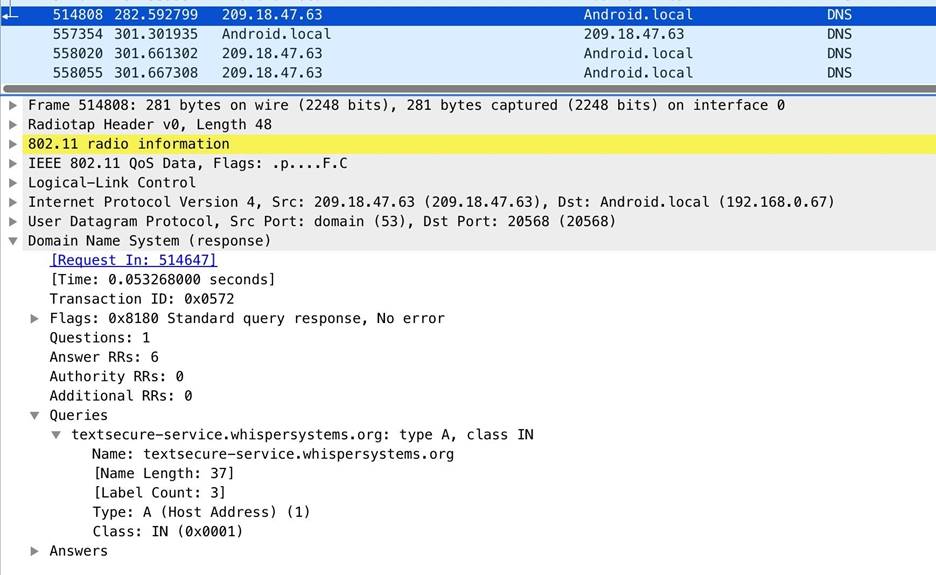Expand the 802.11 radio information section
Image resolution: width=936 pixels, height=575 pixels.
[x=12, y=144]
